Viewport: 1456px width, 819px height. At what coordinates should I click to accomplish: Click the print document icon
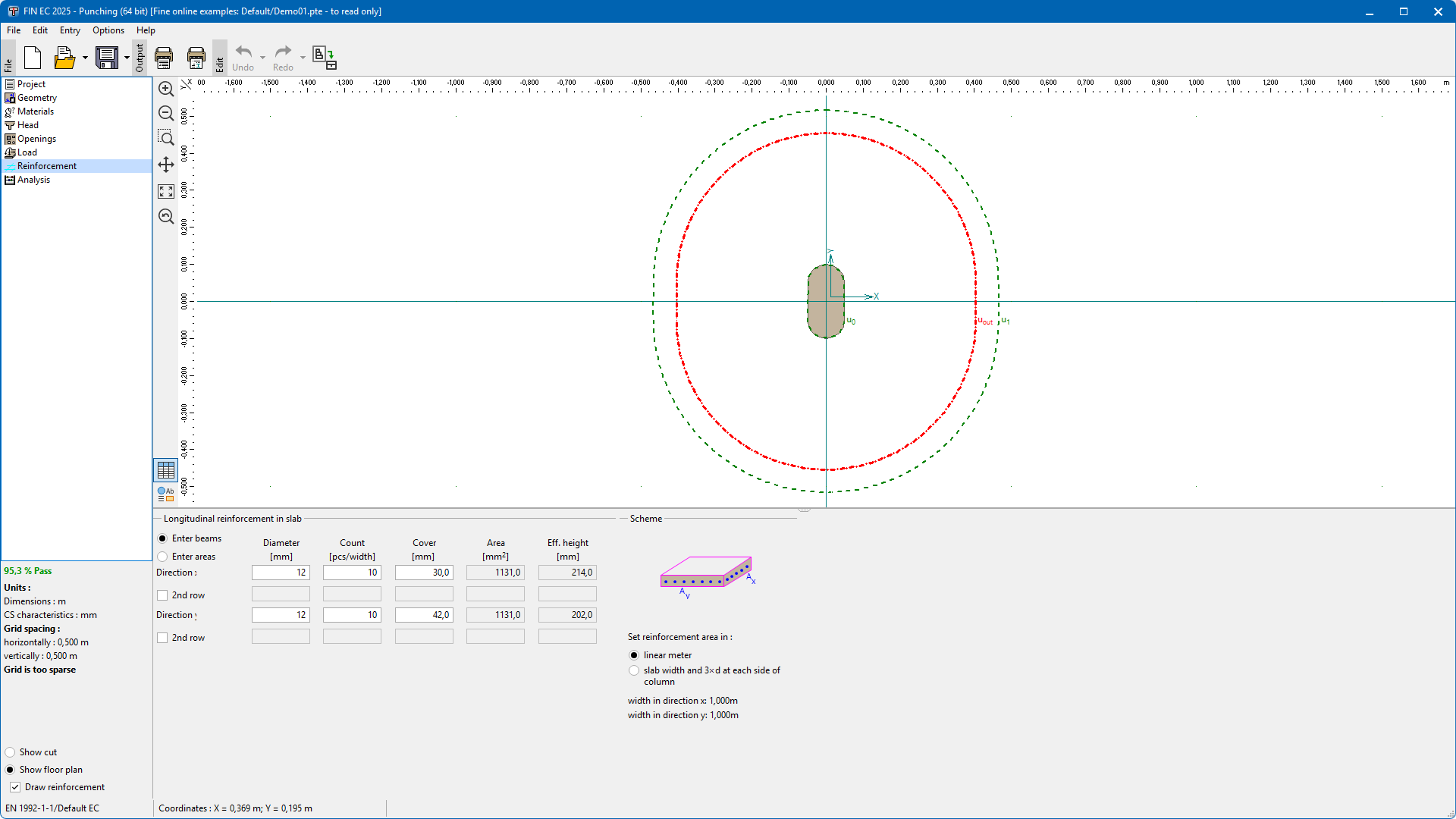click(164, 58)
